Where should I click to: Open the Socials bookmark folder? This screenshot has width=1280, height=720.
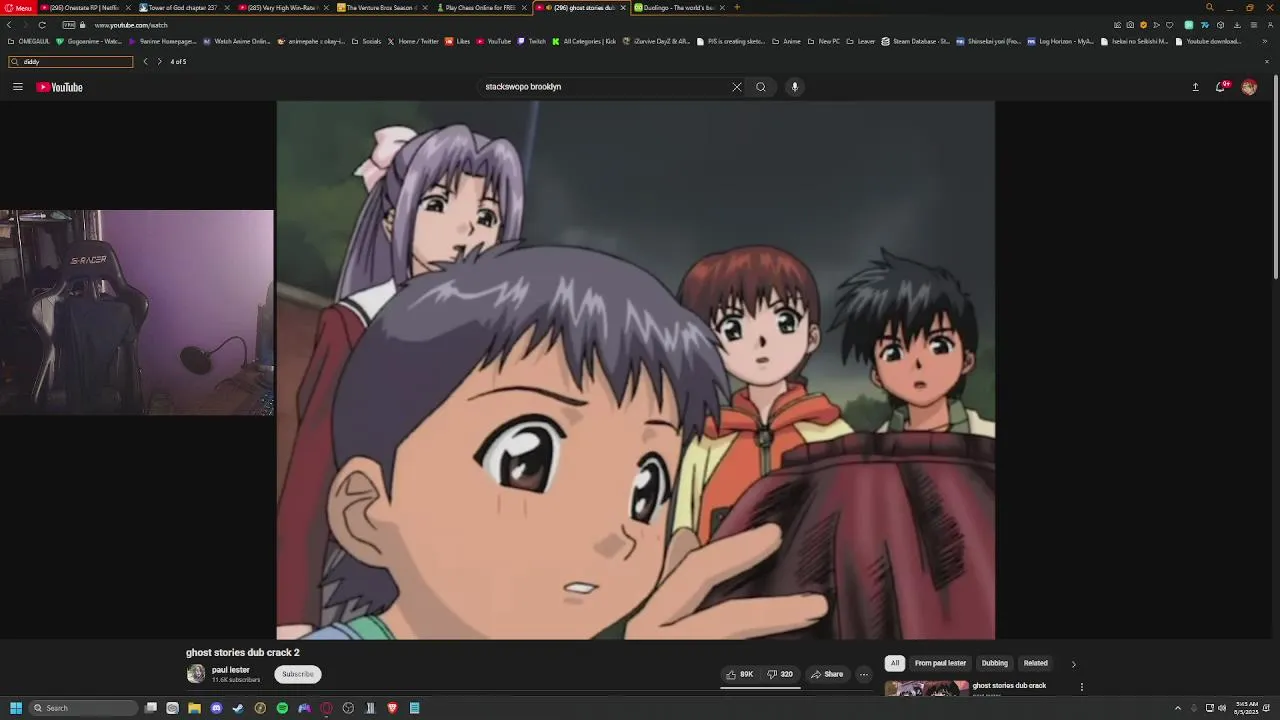pos(366,42)
